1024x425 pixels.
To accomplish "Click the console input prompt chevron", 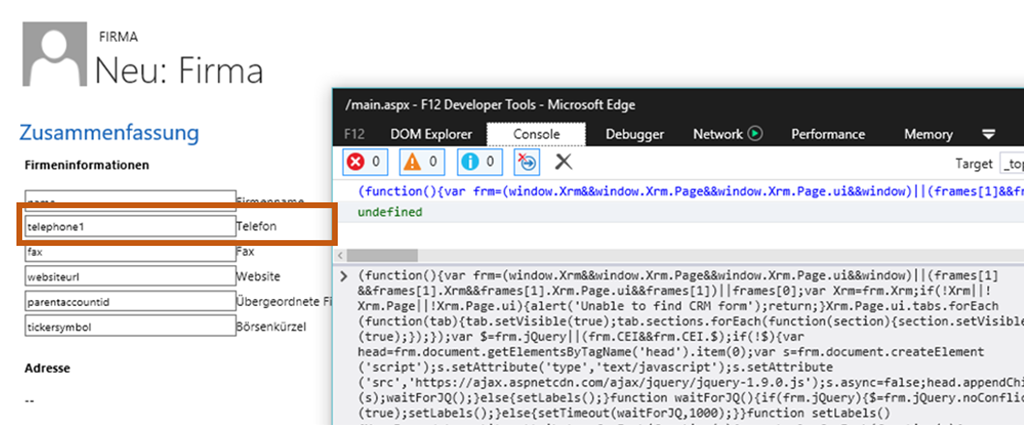I will click(x=344, y=274).
